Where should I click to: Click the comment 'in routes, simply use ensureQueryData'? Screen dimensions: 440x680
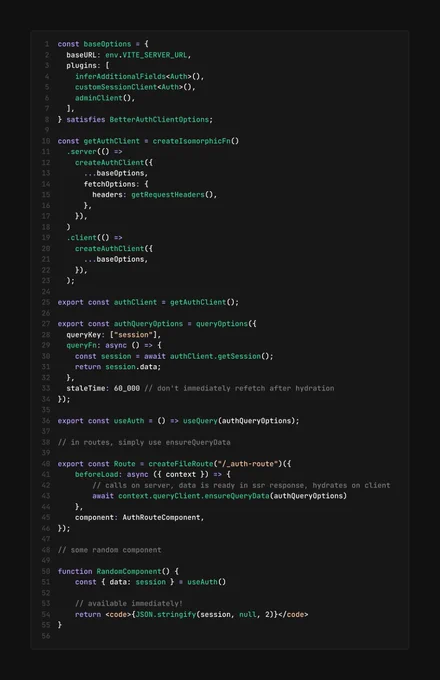(144, 442)
